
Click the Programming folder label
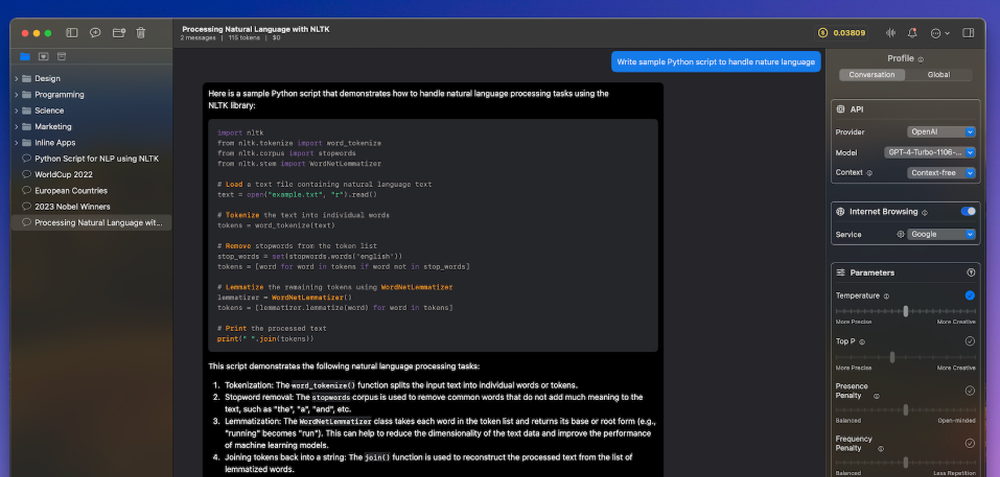point(59,94)
